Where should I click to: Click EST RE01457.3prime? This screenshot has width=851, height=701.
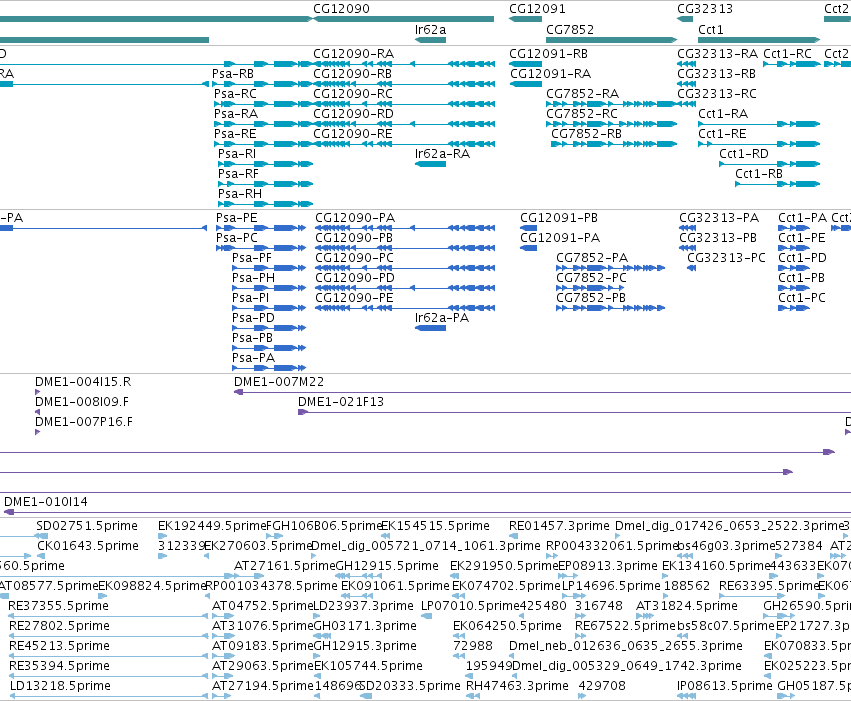559,526
